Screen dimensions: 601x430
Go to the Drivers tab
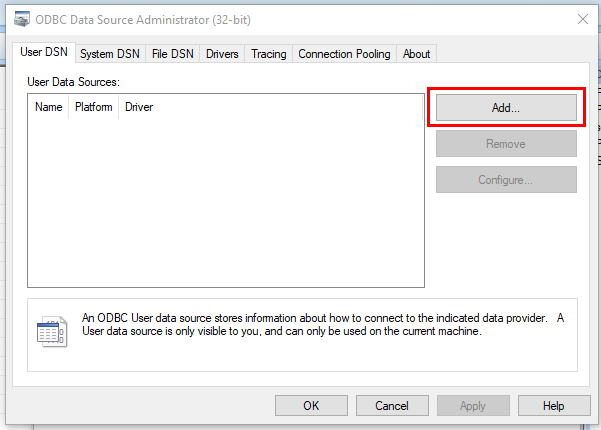[222, 54]
